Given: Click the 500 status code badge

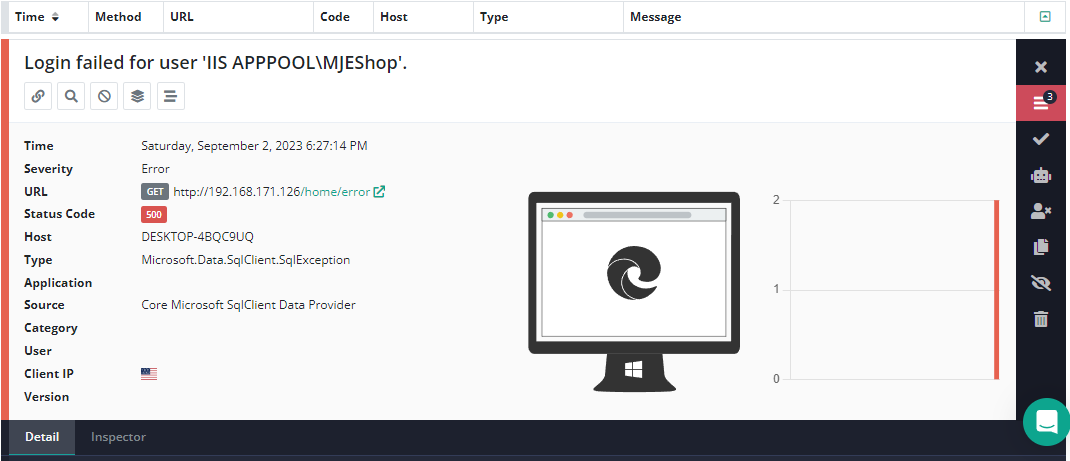Looking at the screenshot, I should point(154,214).
